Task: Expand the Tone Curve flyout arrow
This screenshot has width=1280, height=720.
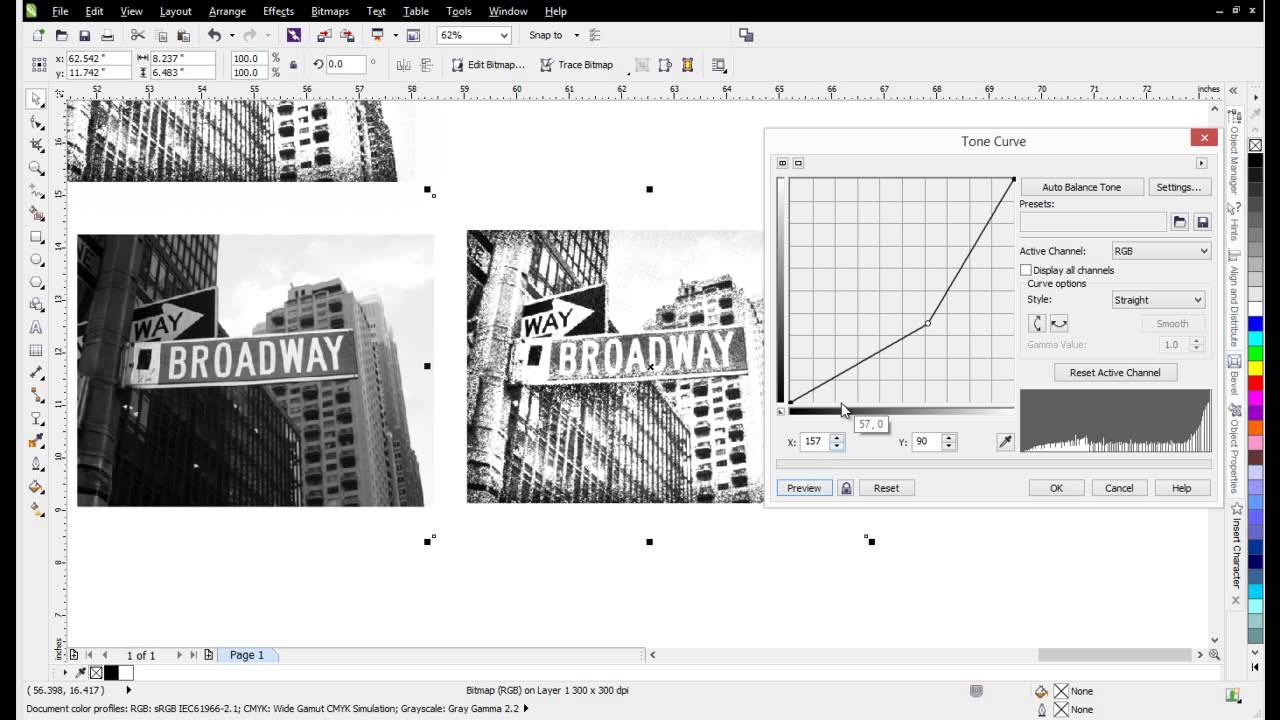Action: [1201, 163]
